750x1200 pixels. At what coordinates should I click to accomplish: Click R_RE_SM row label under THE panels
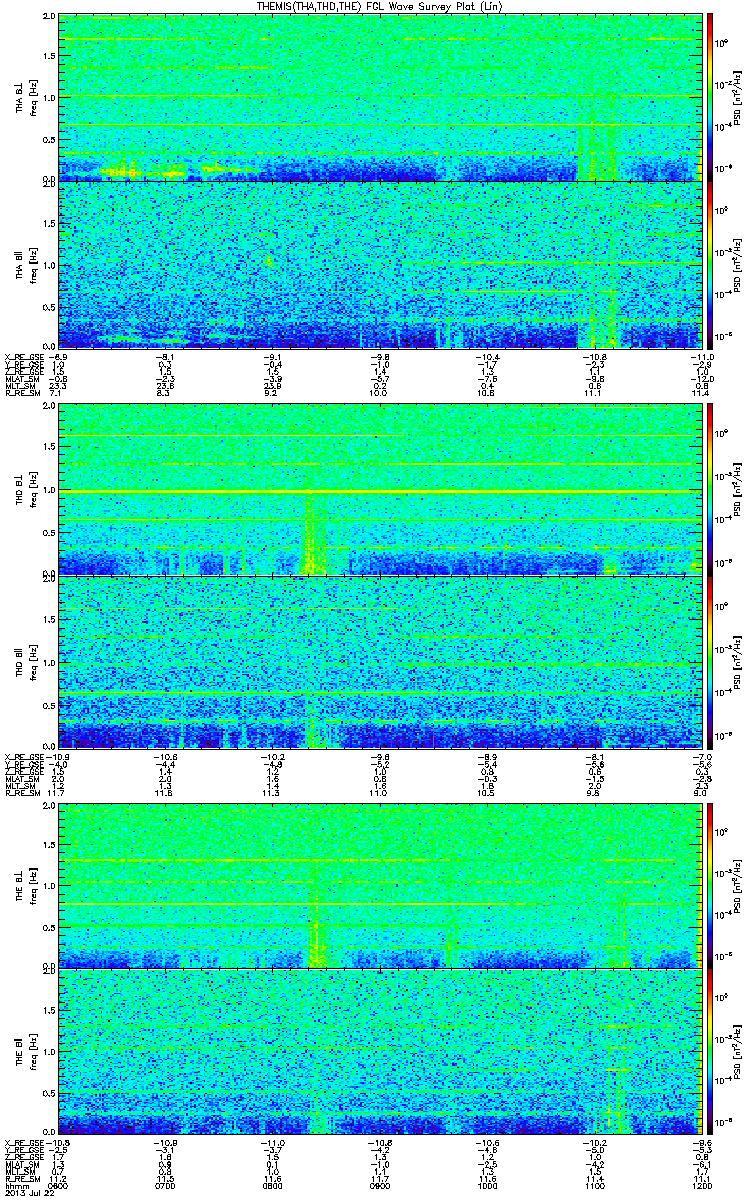21,1179
